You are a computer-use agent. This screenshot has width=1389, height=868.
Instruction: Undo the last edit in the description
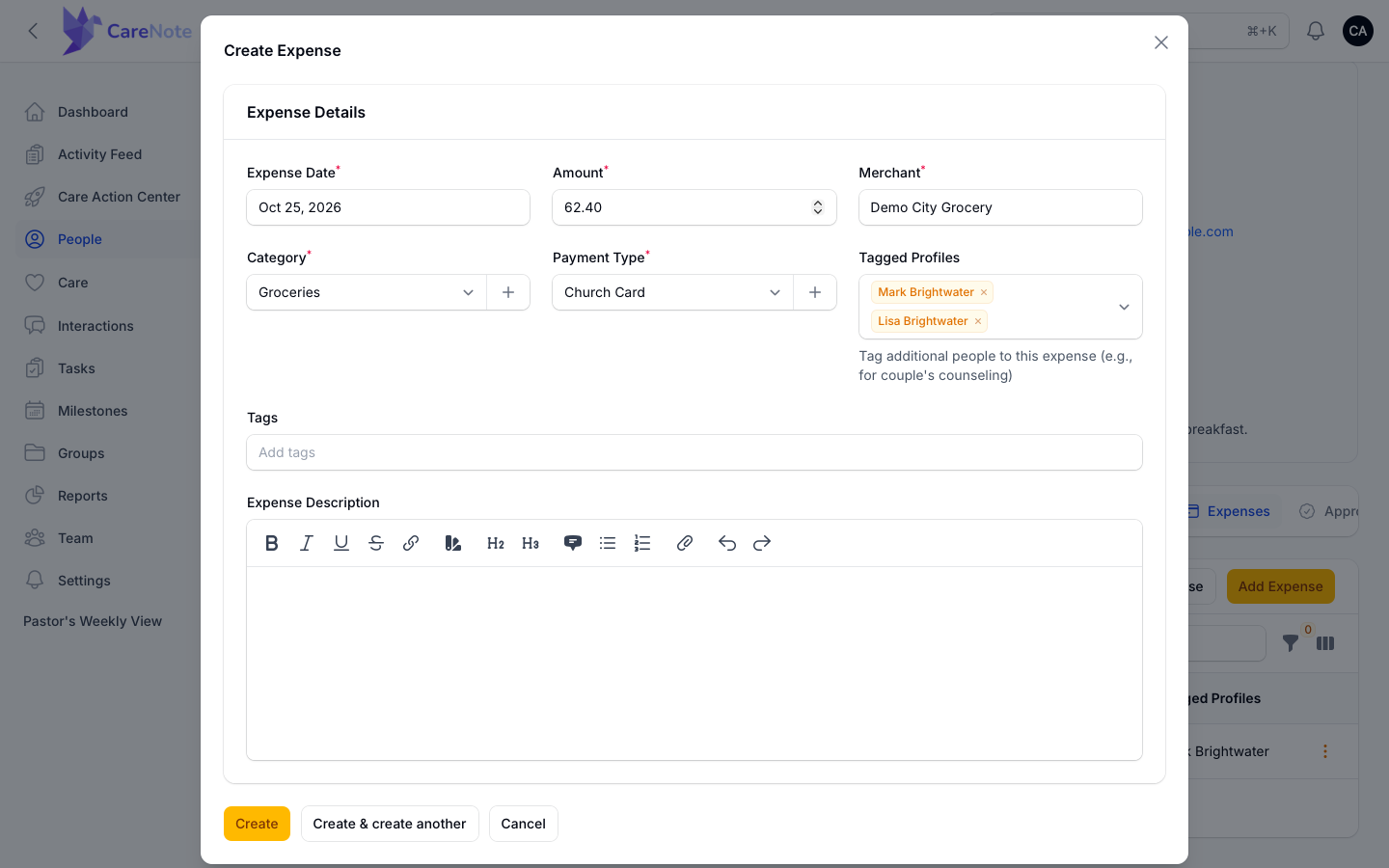pyautogui.click(x=727, y=543)
